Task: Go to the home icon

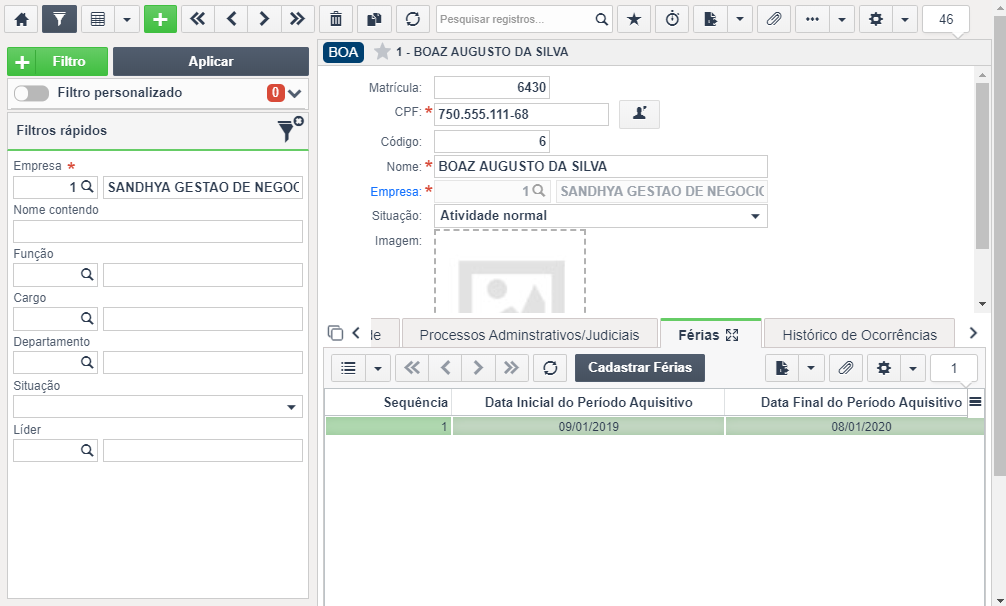Action: coord(21,19)
